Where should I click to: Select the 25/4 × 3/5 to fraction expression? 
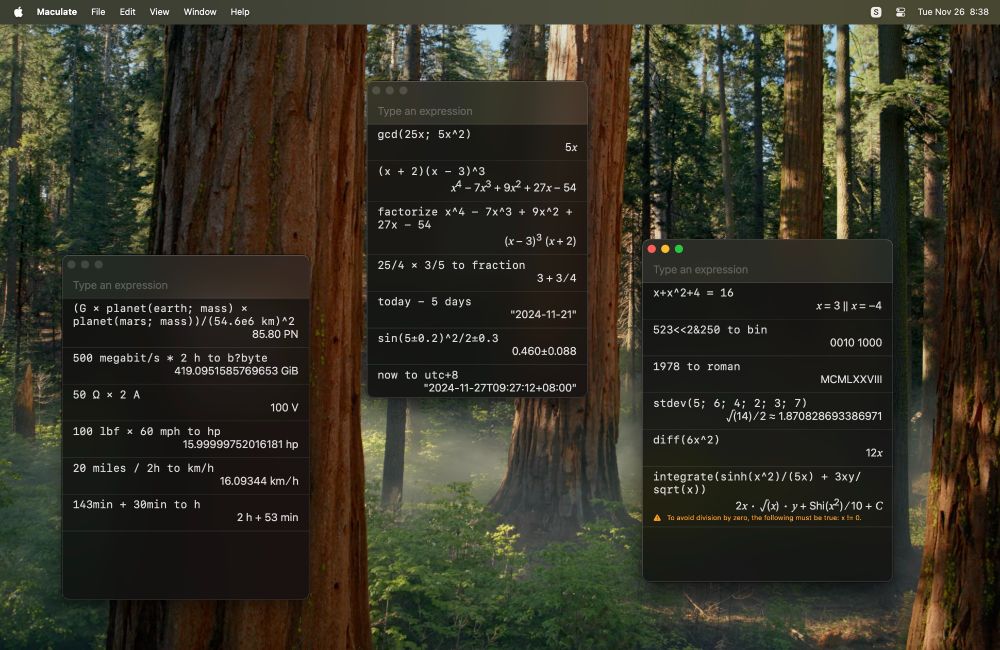452,265
